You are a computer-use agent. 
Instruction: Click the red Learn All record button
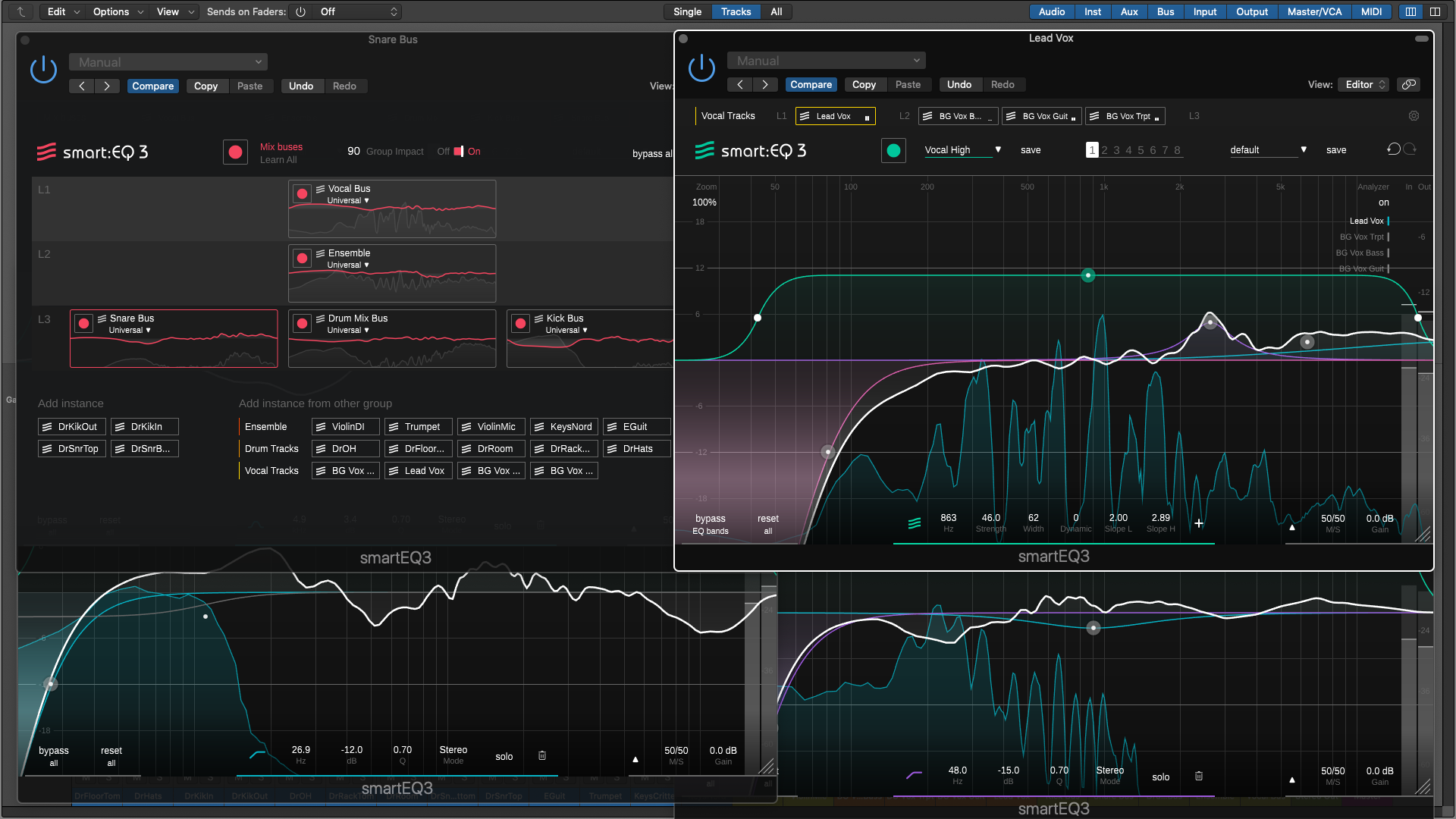click(235, 152)
